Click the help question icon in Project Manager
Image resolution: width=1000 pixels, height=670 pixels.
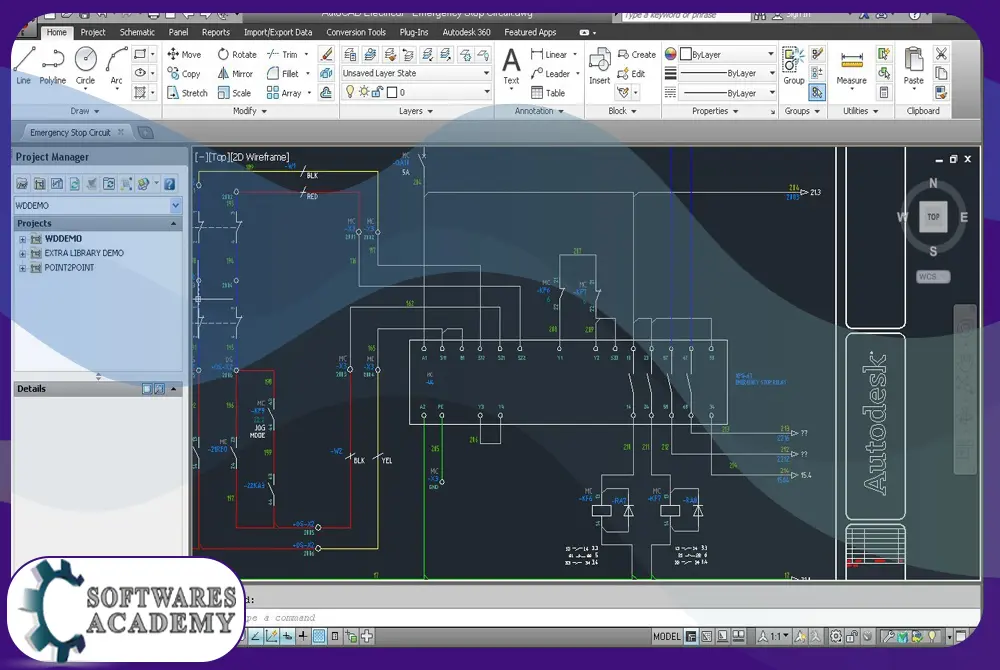tap(170, 184)
